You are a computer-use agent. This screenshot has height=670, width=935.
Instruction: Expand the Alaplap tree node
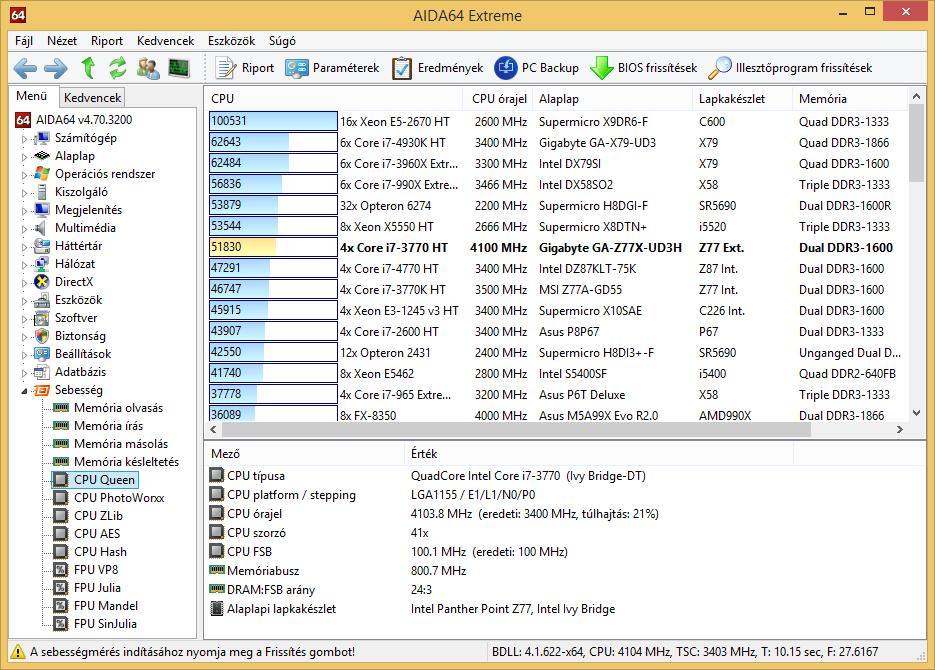tap(24, 157)
